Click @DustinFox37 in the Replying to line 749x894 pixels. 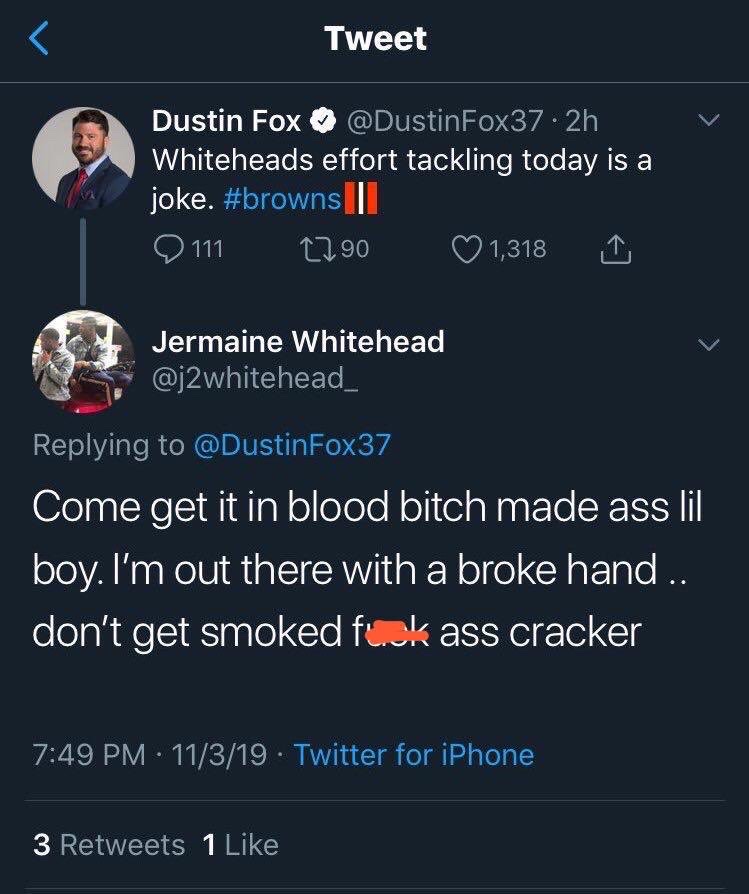(290, 444)
